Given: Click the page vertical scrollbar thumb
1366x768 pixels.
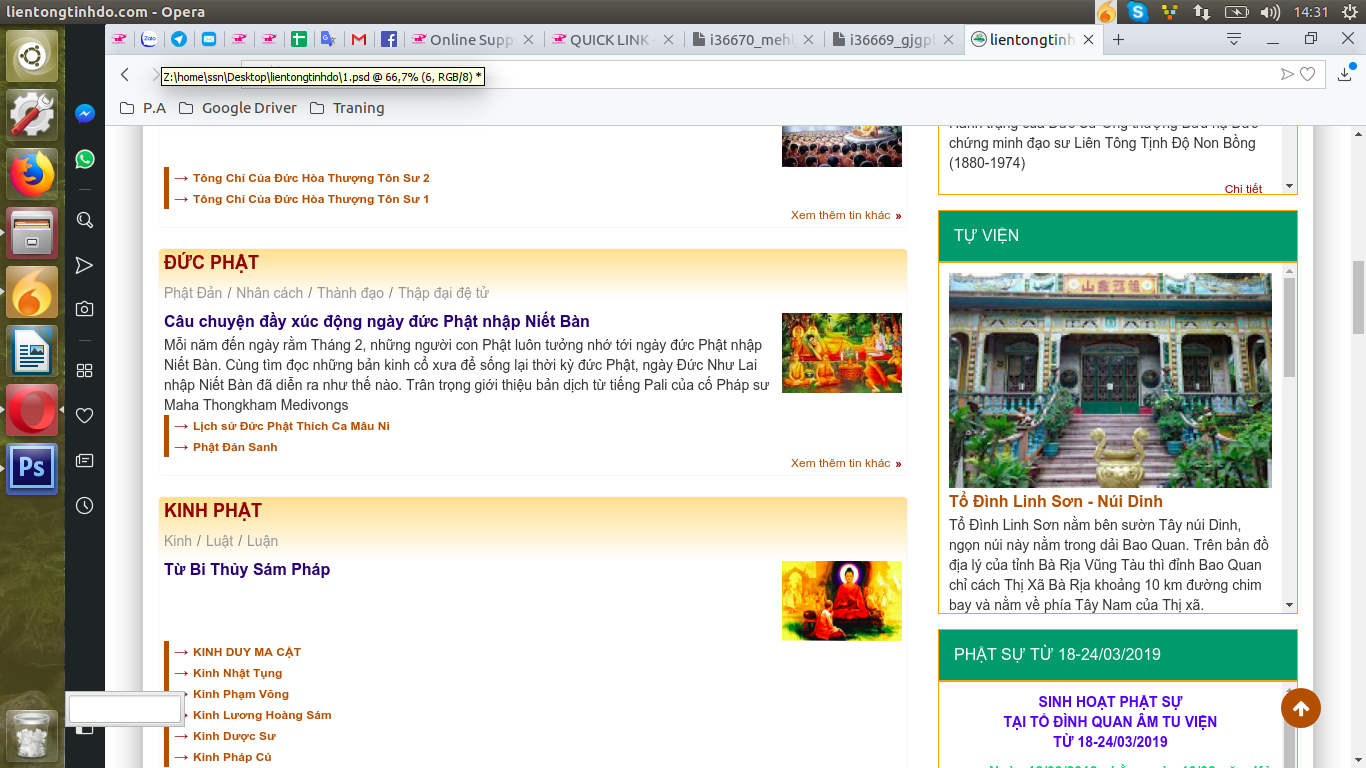Looking at the screenshot, I should tap(1358, 297).
